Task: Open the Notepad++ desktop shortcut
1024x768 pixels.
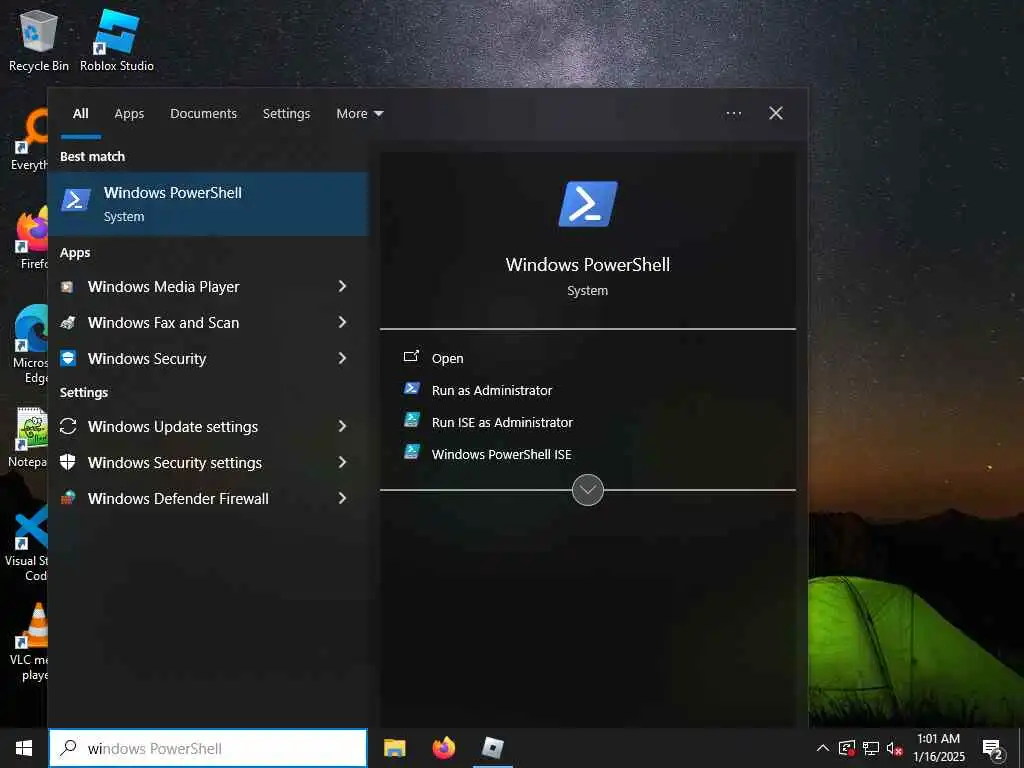Action: point(28,437)
